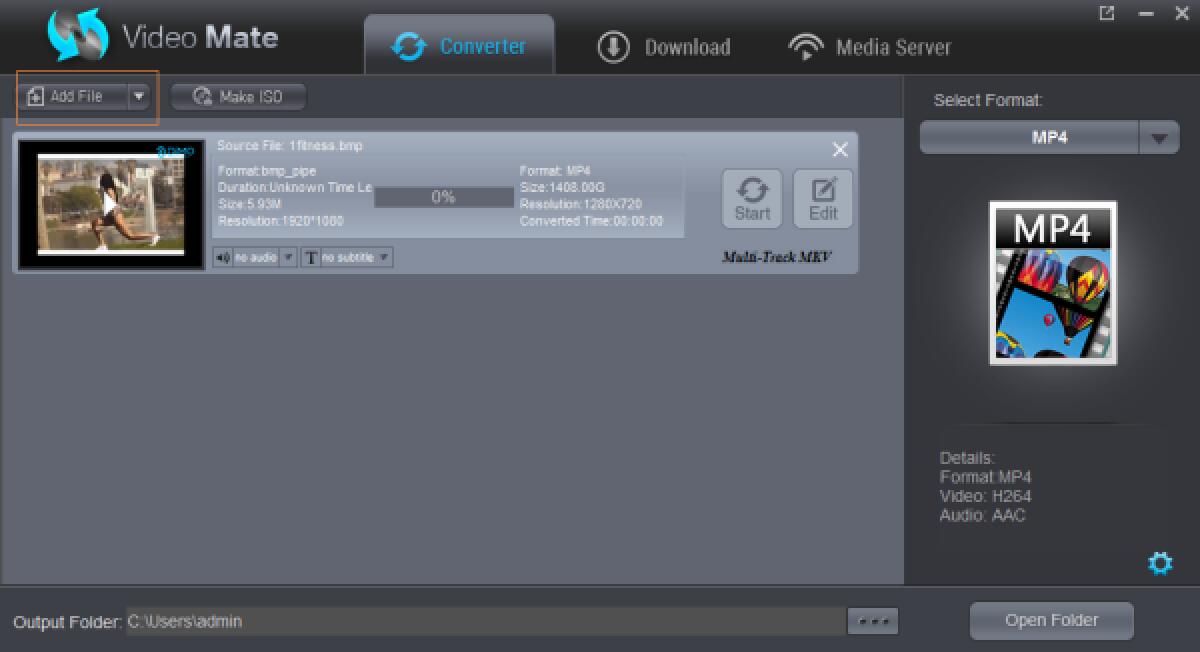1200x652 pixels.
Task: Expand the no subtitle dropdown
Action: coord(385,257)
